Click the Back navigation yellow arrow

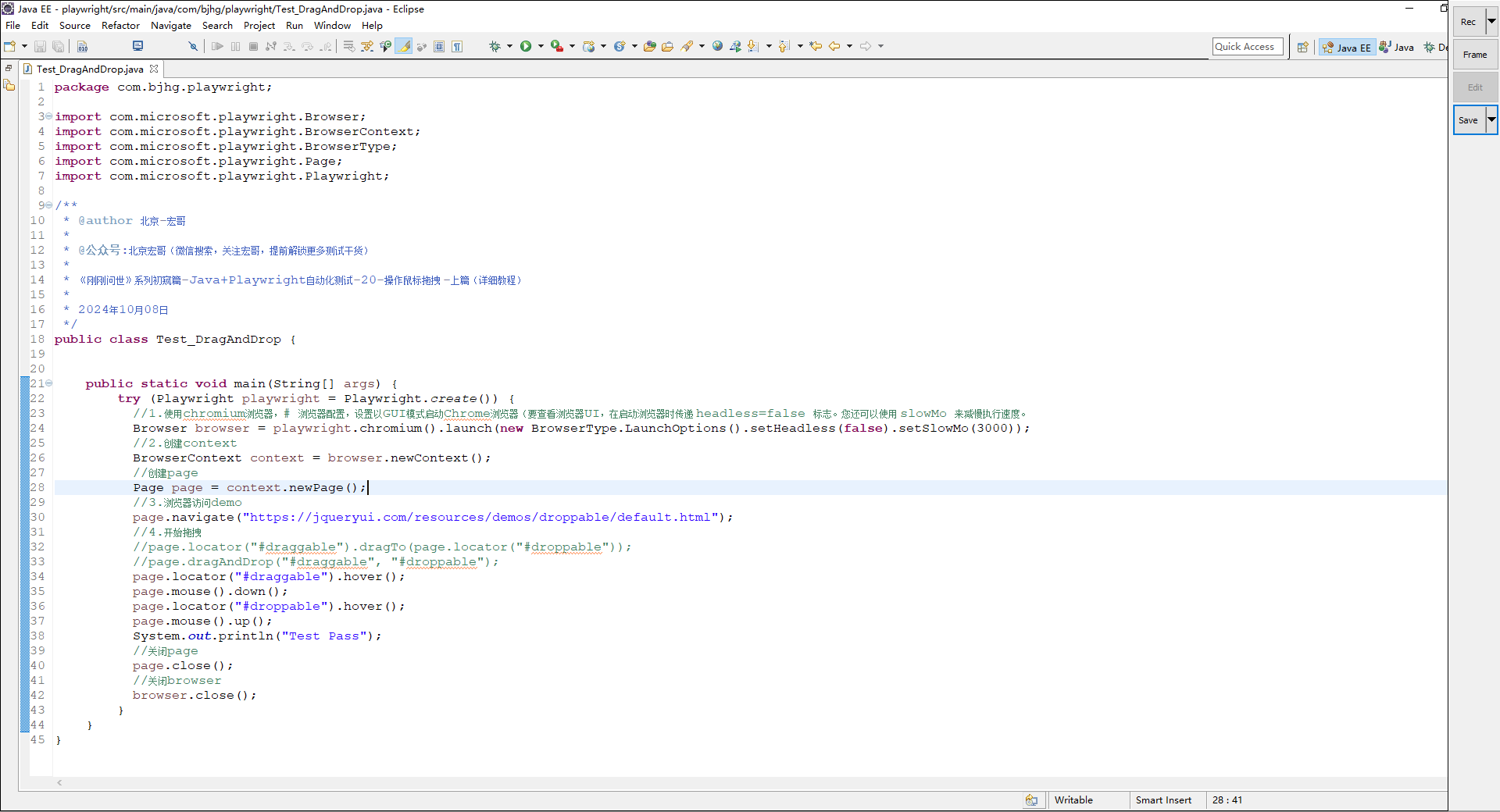point(834,47)
